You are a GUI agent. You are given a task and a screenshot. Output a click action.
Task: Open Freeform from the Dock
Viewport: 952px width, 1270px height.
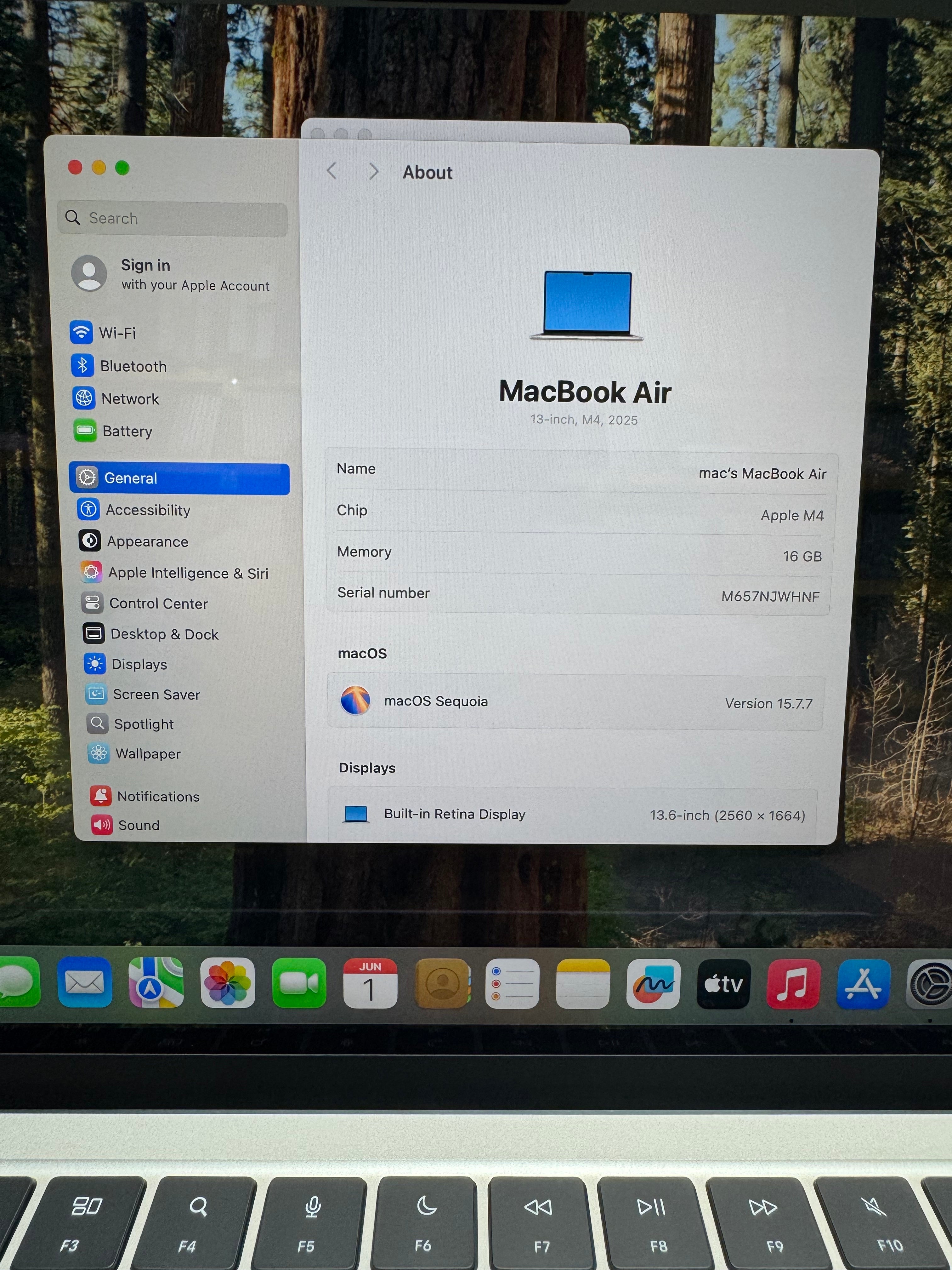(654, 983)
